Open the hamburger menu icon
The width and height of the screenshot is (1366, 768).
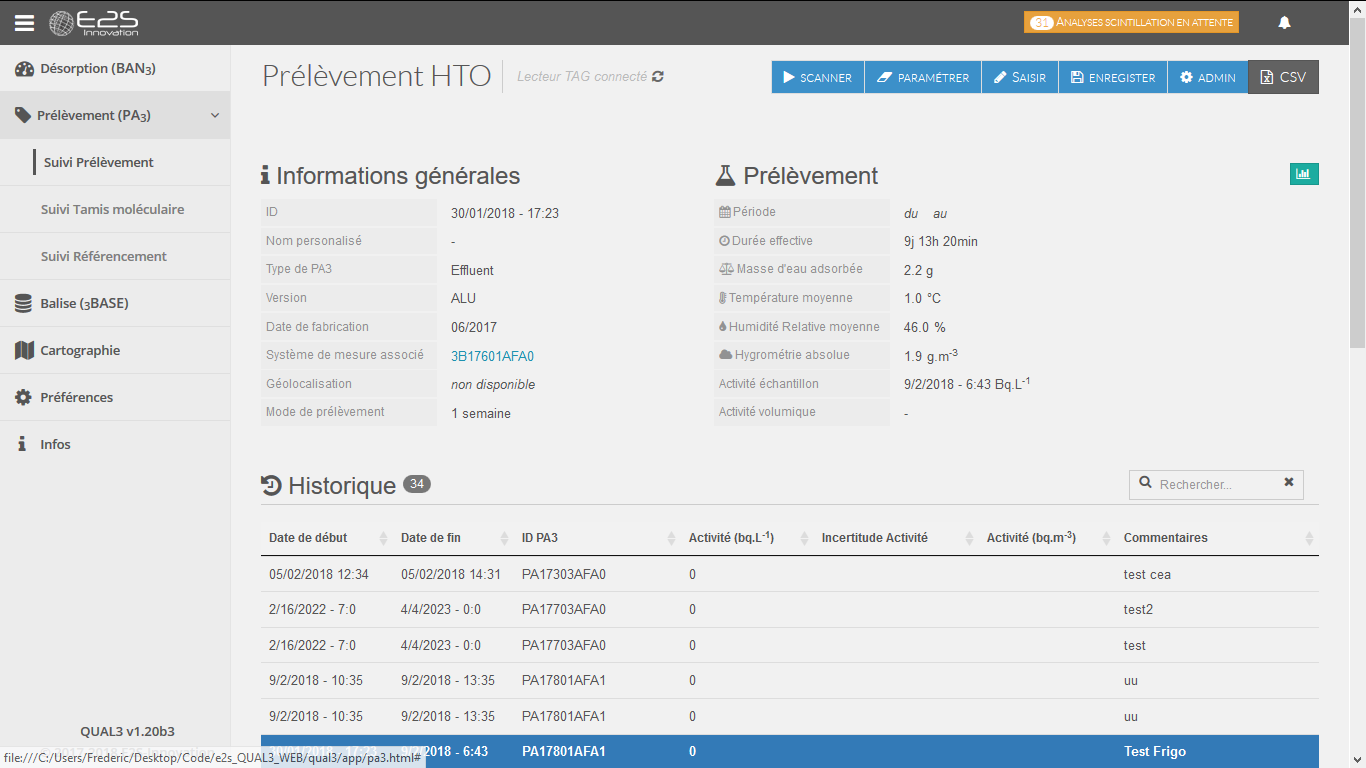[x=24, y=22]
